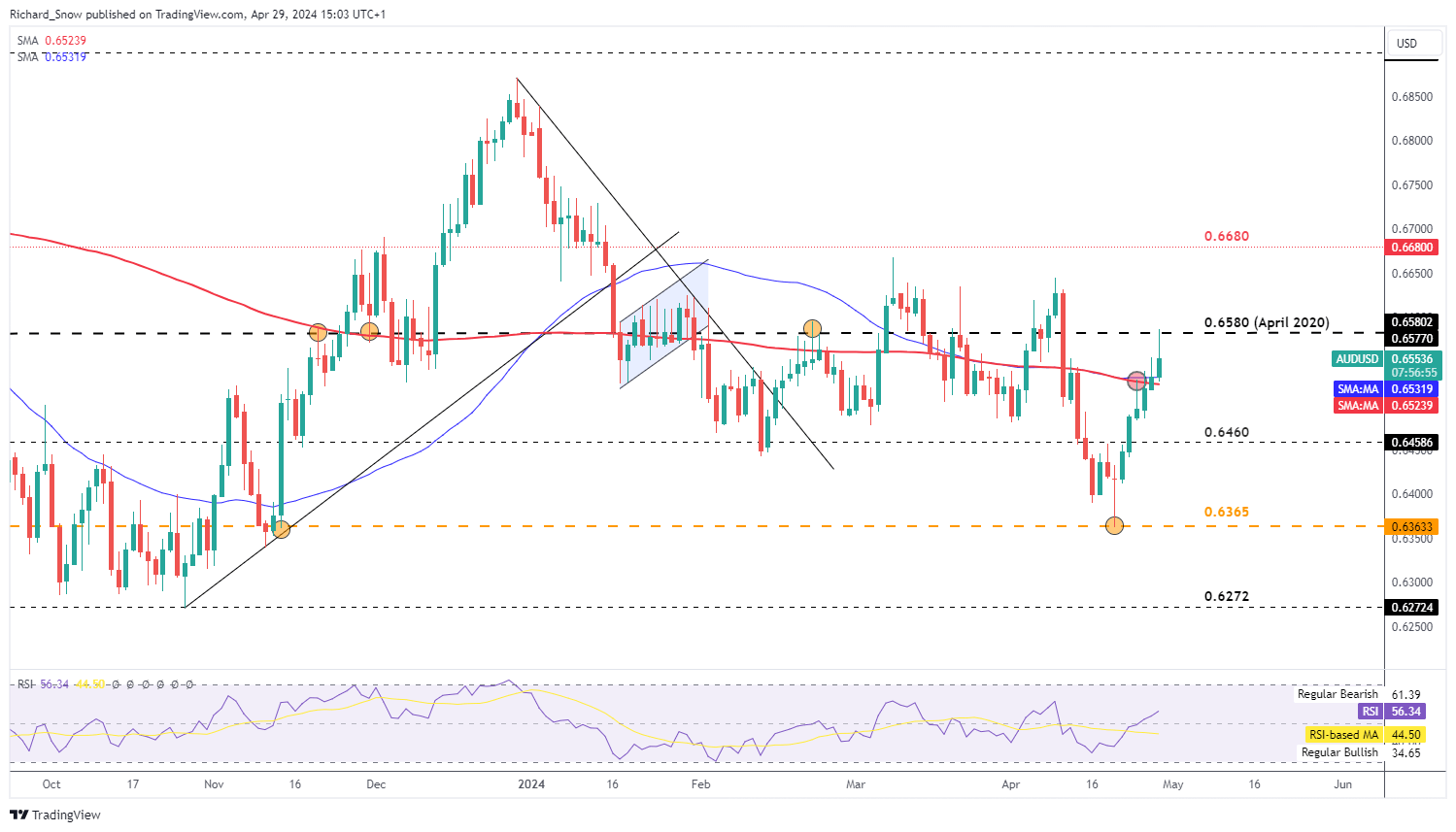Click the 0.62500 price scale value
Image resolution: width=1456 pixels, height=832 pixels.
(x=1412, y=627)
